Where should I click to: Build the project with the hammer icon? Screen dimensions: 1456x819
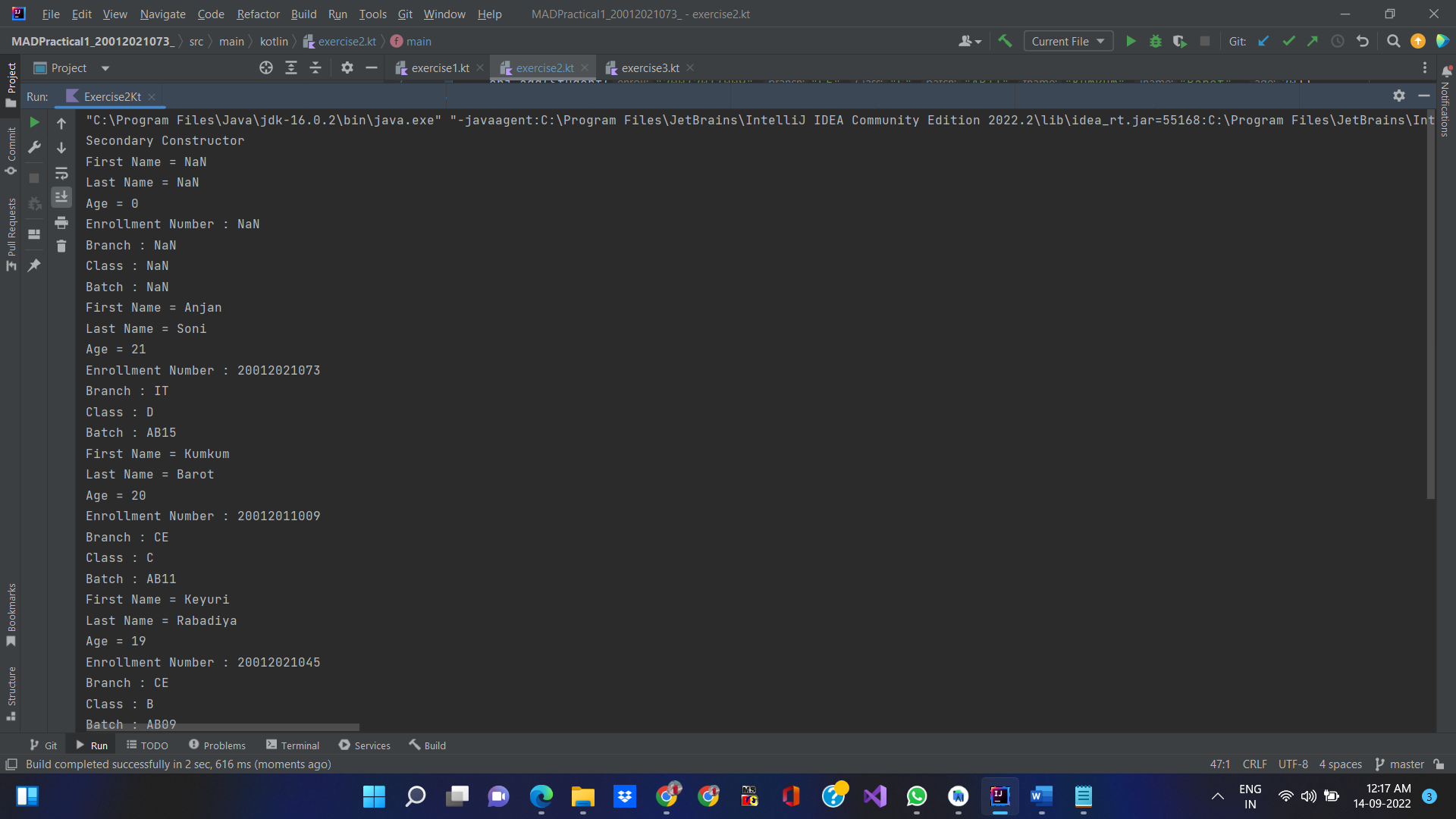[x=1006, y=41]
